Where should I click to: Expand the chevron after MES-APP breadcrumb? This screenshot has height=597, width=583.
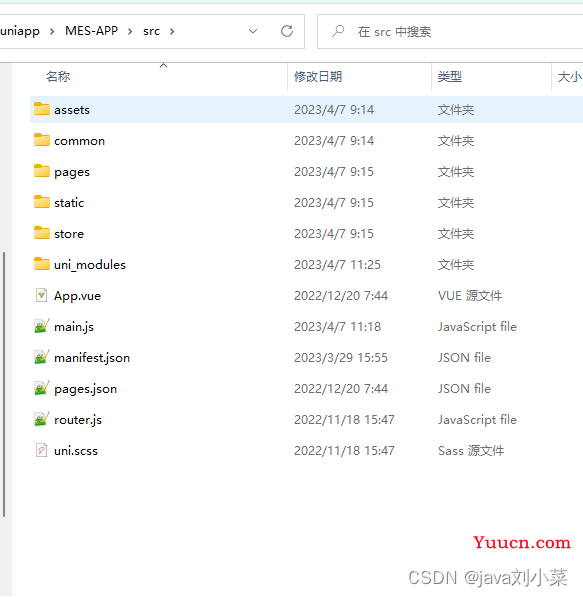130,31
